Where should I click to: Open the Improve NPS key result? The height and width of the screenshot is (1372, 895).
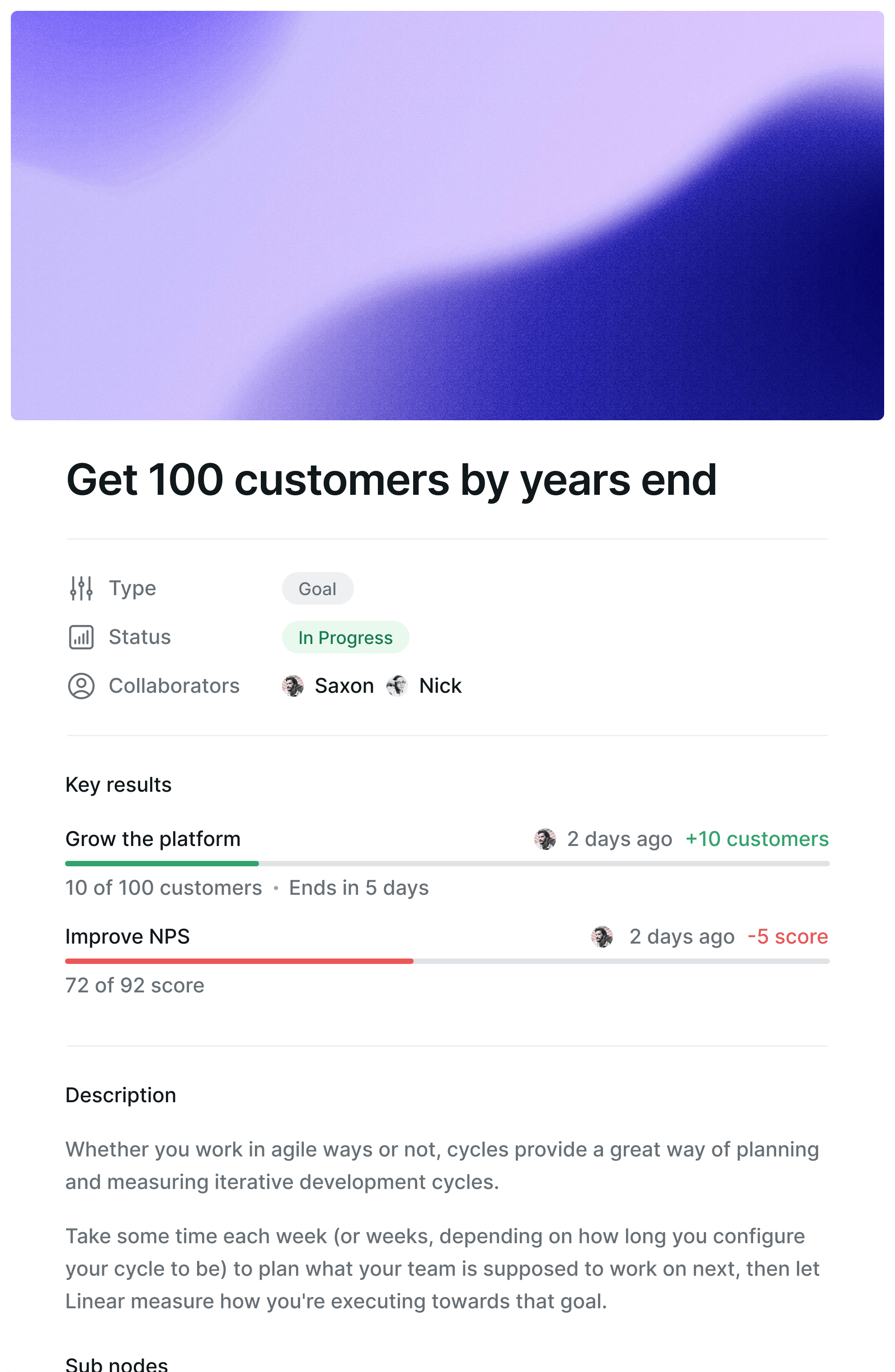click(x=127, y=937)
